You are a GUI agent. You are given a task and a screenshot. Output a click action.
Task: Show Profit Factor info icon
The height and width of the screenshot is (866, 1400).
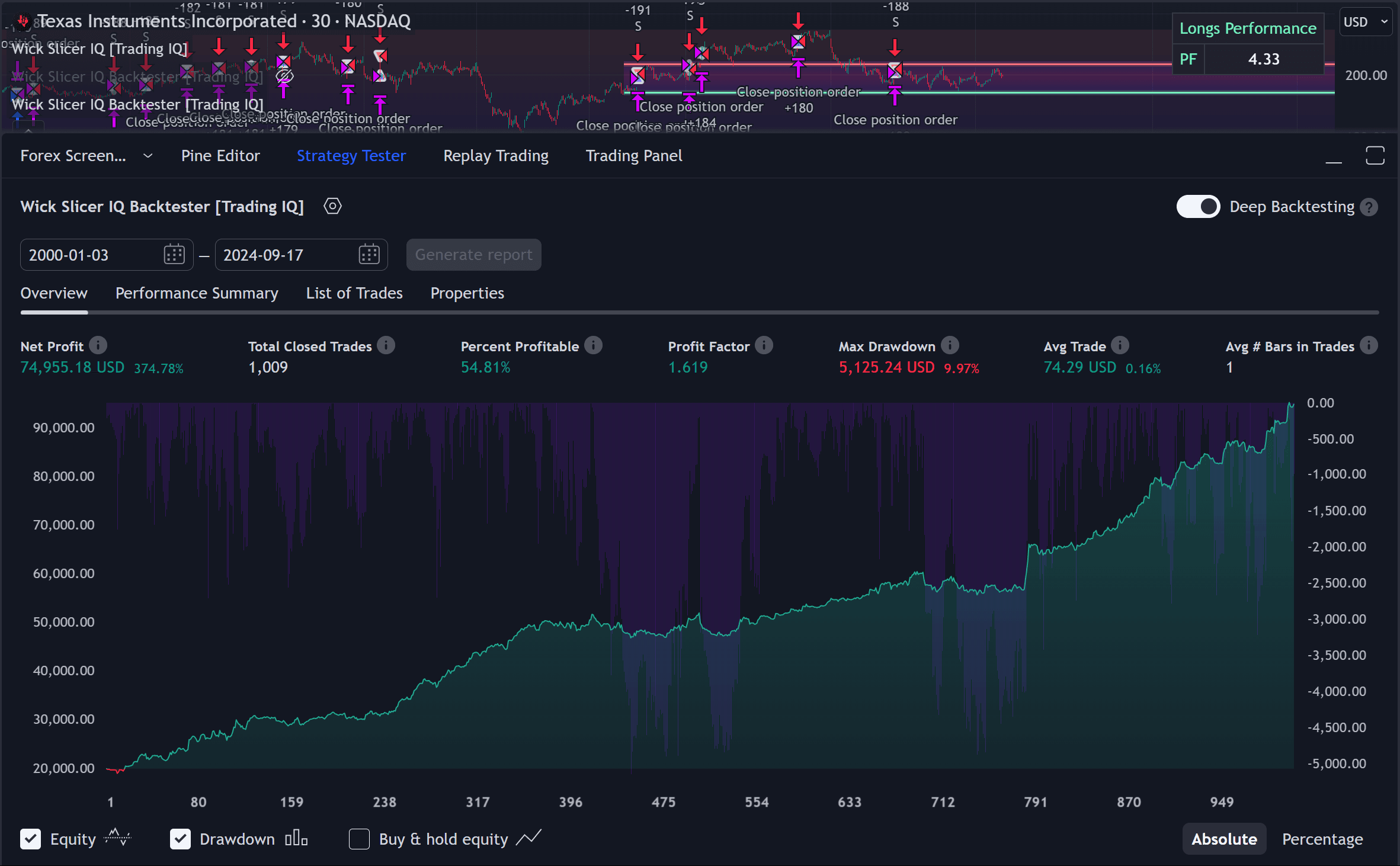tap(764, 345)
